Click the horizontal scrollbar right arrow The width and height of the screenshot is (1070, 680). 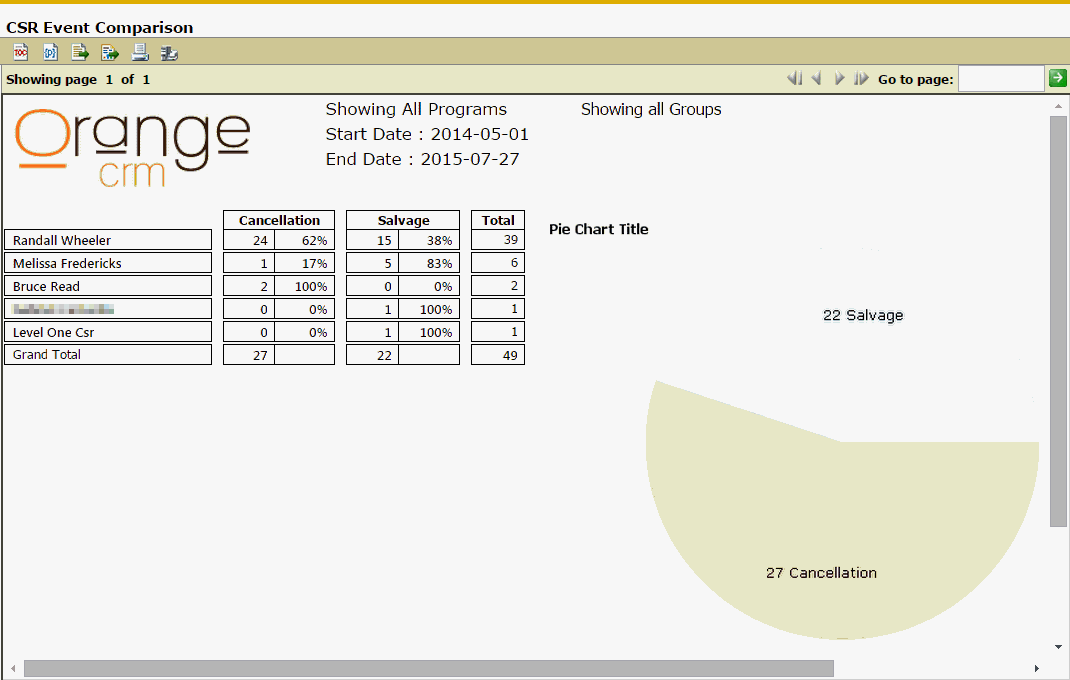click(x=1036, y=668)
